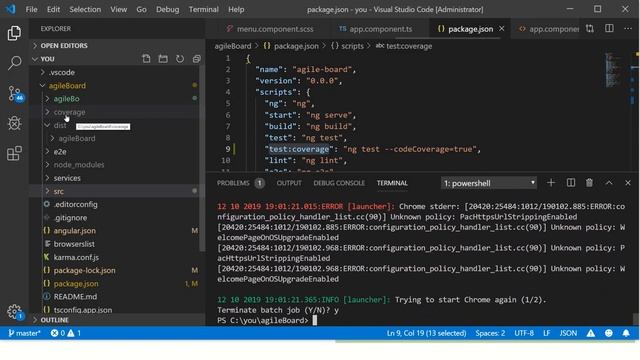Open changes compare icon in editor toolbar
Image resolution: width=640 pixels, height=360 pixels.
coord(590,29)
